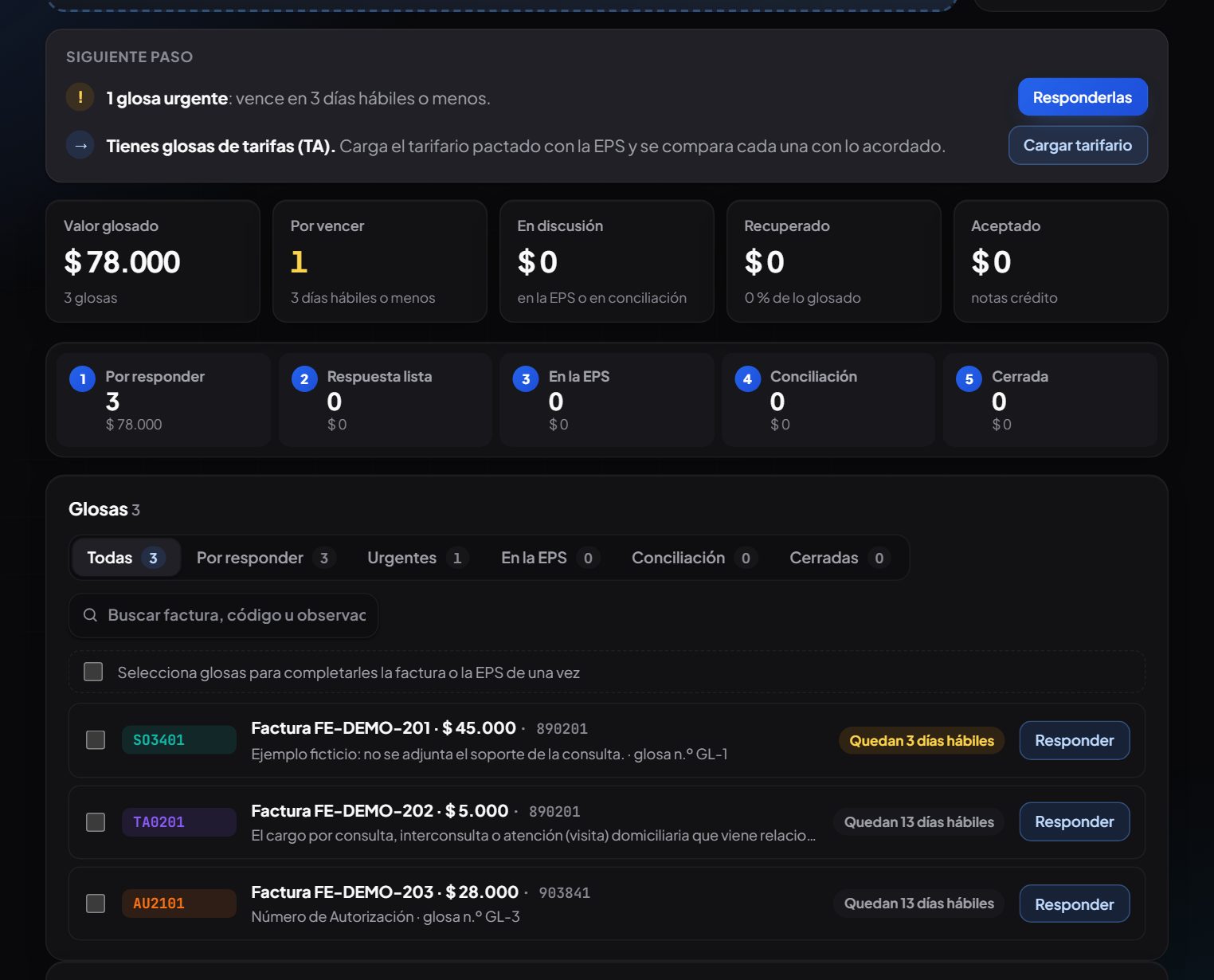Click the Responderlas button
1214x980 pixels.
(x=1083, y=97)
